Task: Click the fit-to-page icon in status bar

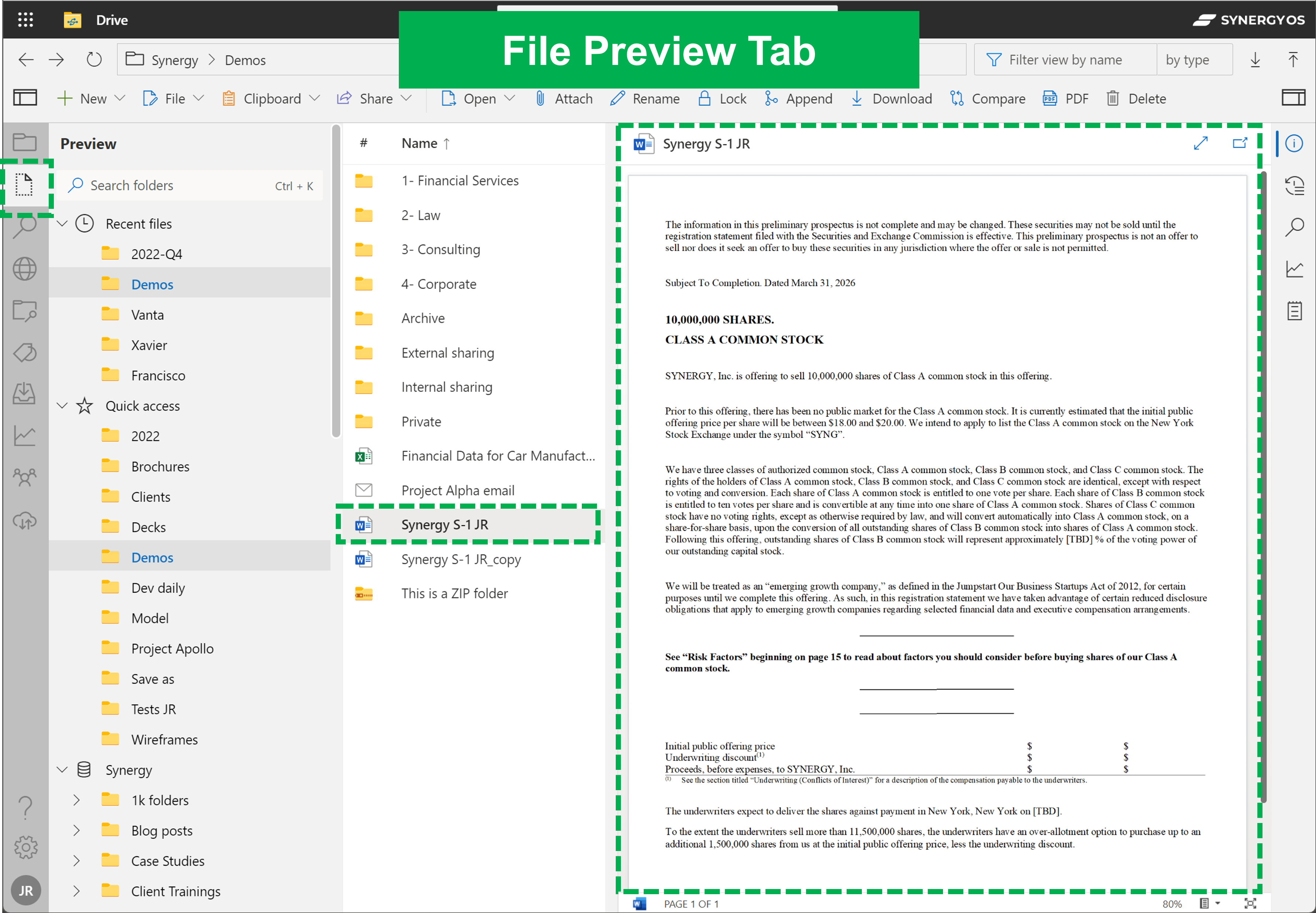Action: pos(1250,903)
